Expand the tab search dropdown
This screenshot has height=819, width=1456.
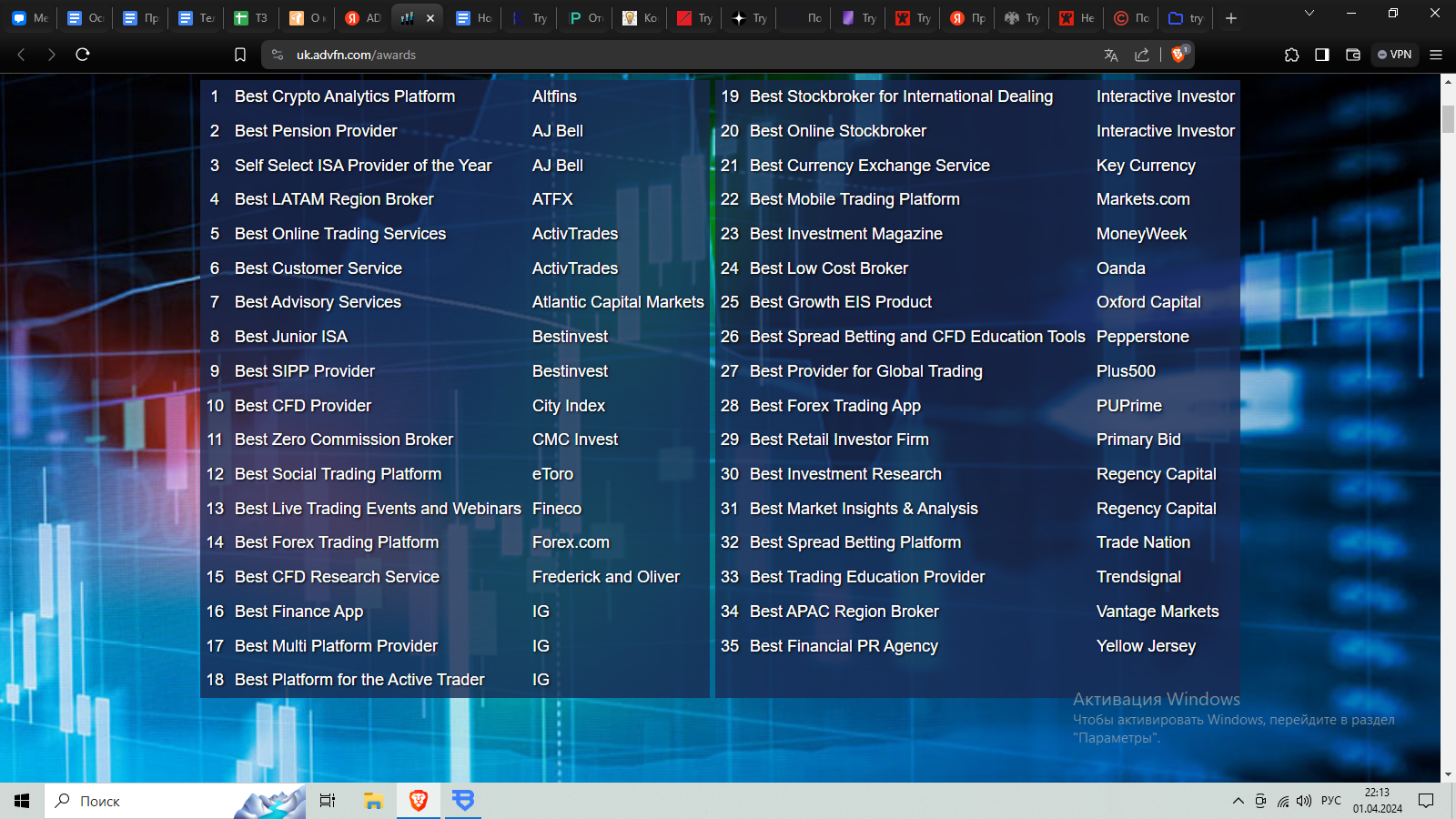pos(1309,13)
